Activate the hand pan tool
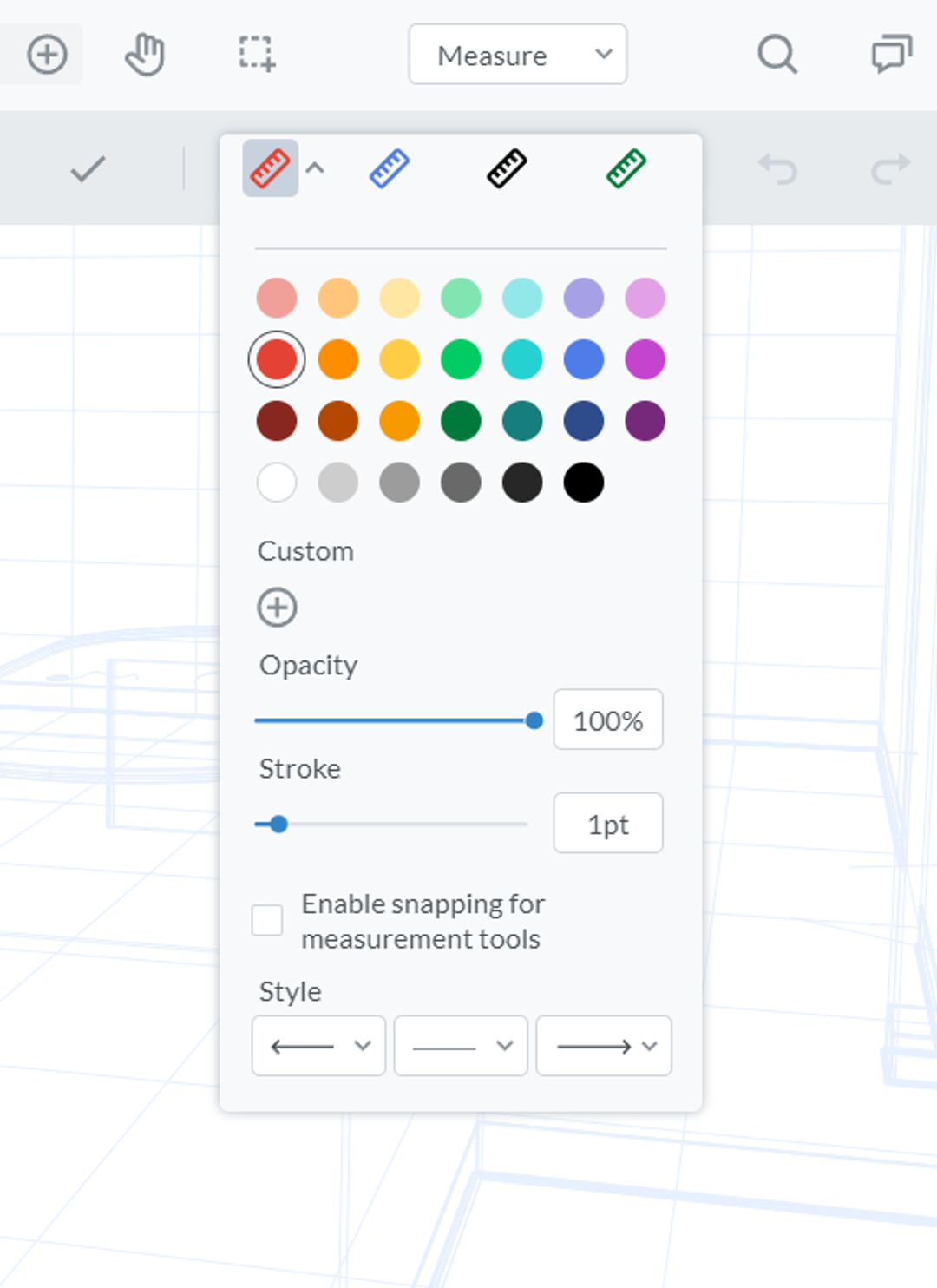 [x=144, y=54]
